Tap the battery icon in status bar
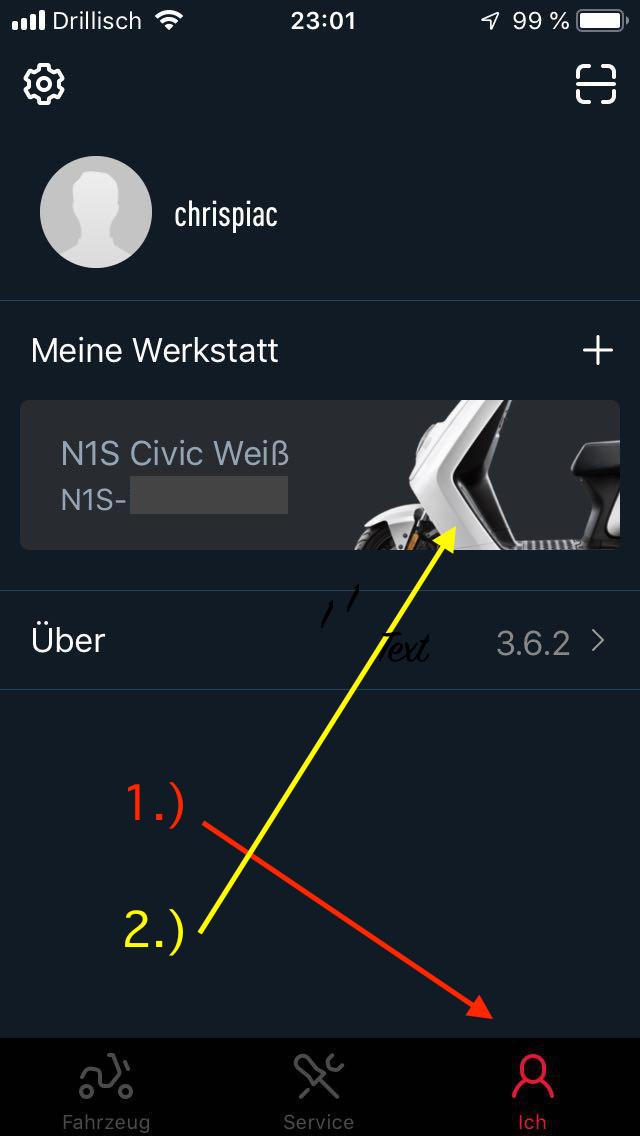 point(602,21)
